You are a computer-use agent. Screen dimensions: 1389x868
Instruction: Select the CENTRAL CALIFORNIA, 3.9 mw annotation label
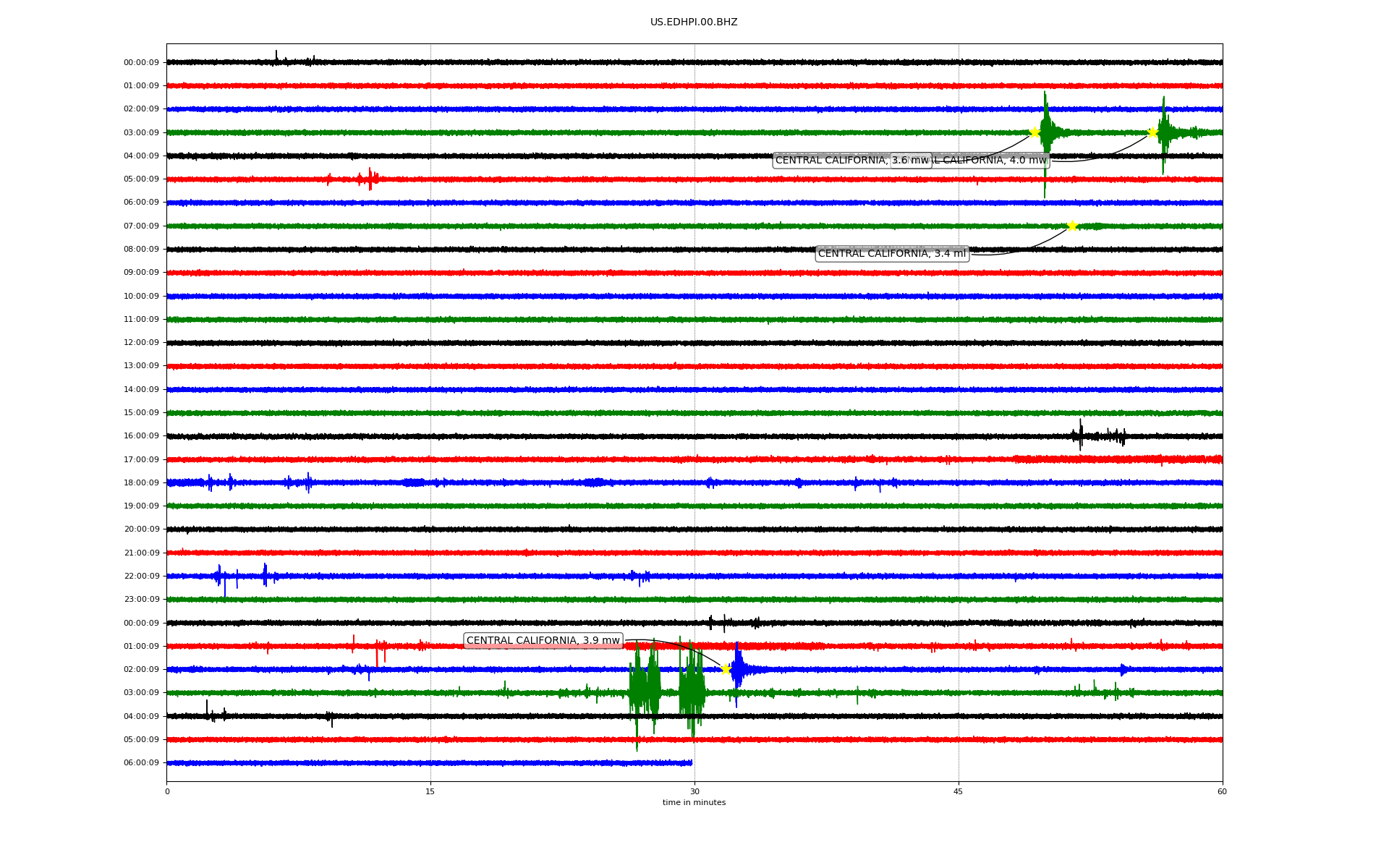543,641
